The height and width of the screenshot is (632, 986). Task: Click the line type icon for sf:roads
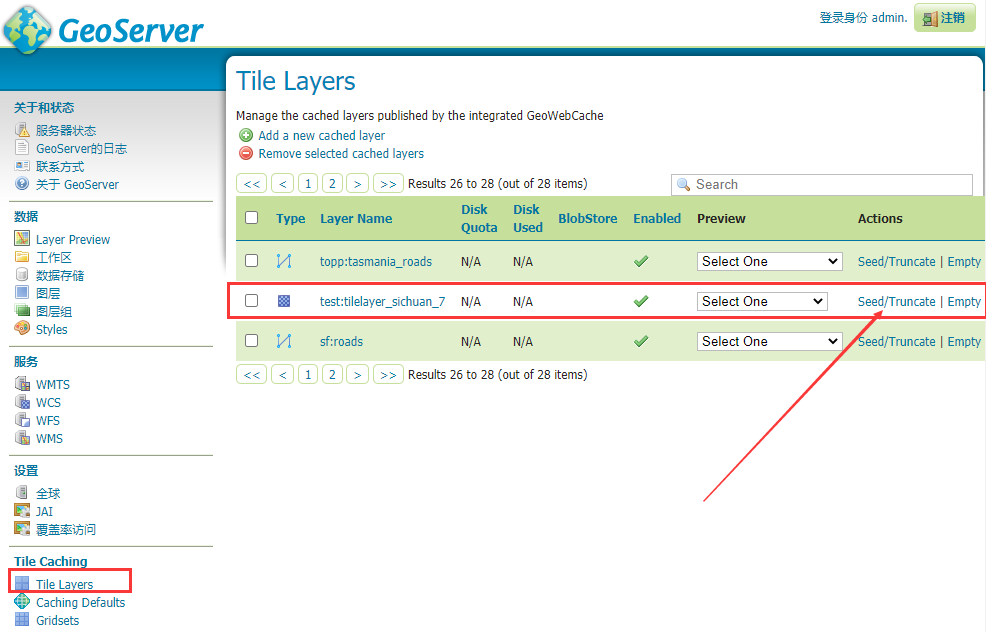click(284, 341)
